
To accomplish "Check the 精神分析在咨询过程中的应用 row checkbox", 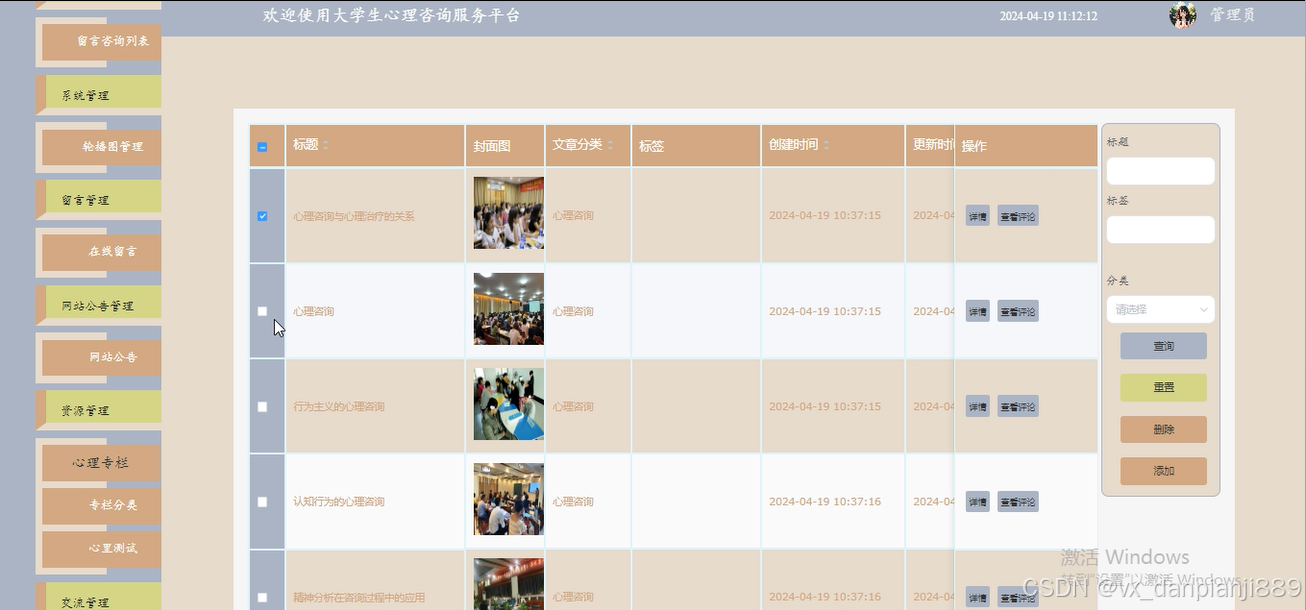I will point(262,597).
